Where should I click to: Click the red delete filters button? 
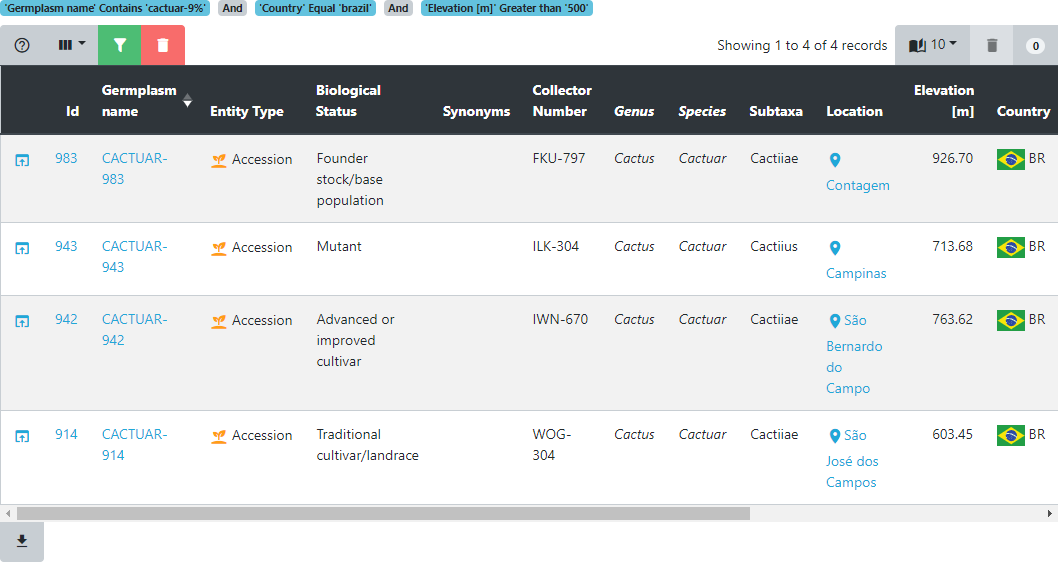[163, 45]
